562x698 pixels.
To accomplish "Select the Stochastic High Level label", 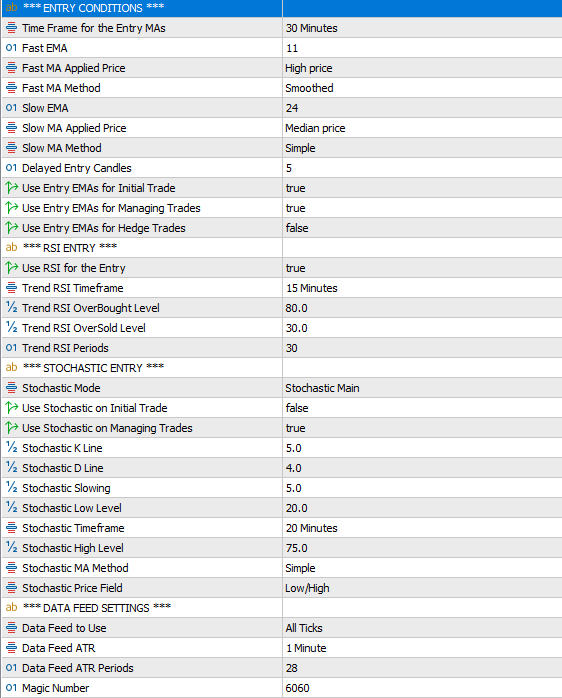I will [x=73, y=548].
